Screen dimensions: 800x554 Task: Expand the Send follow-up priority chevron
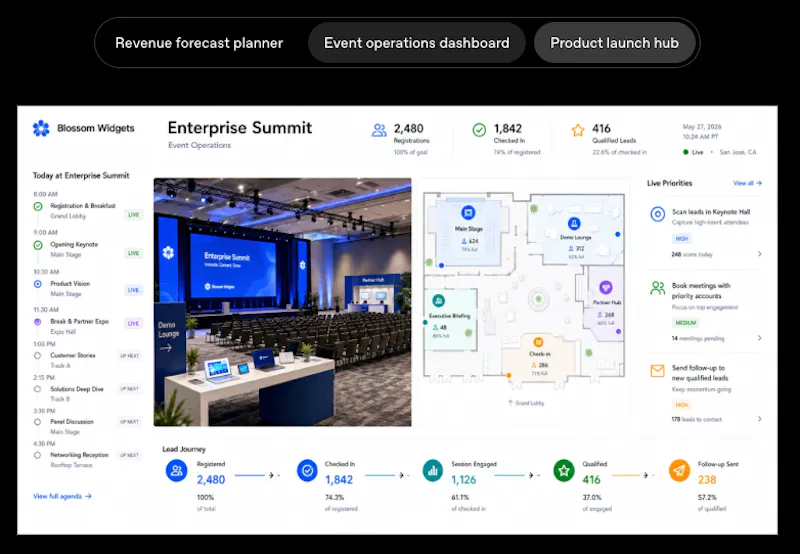point(760,419)
